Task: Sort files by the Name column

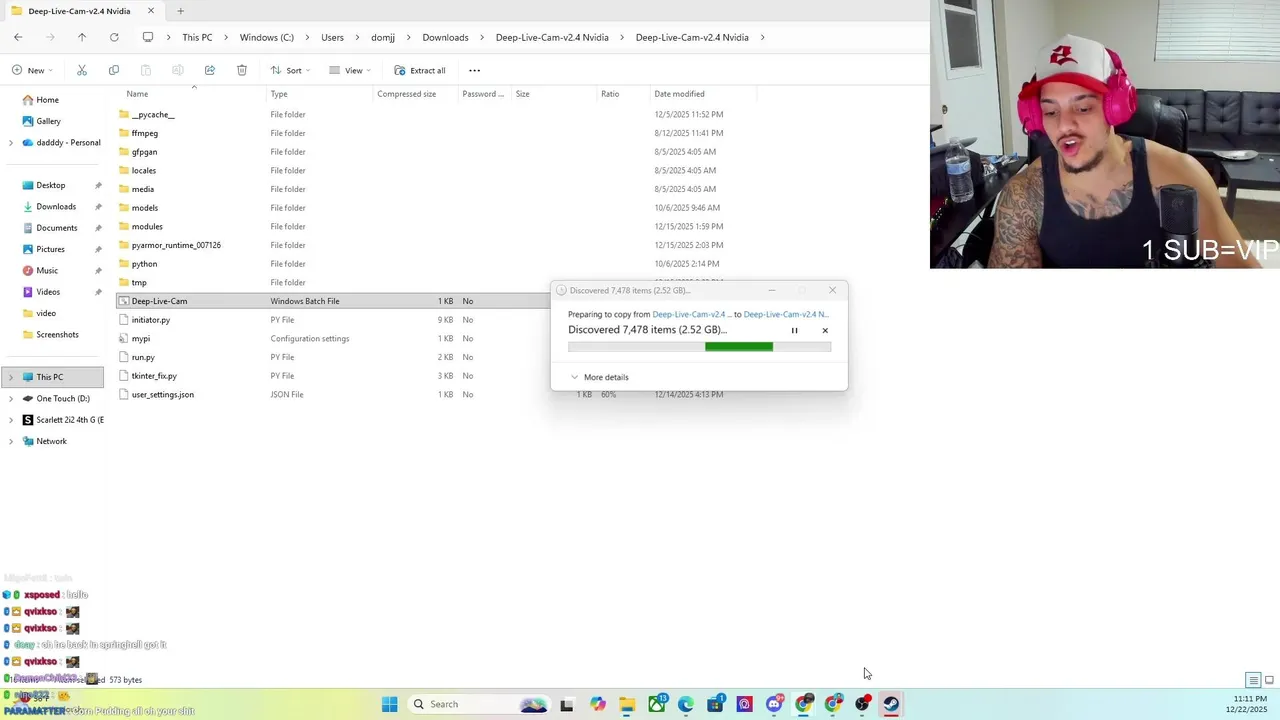Action: coord(137,94)
